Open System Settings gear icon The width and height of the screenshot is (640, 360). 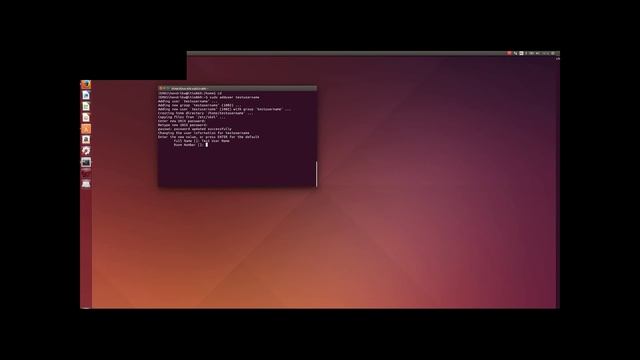click(86, 151)
